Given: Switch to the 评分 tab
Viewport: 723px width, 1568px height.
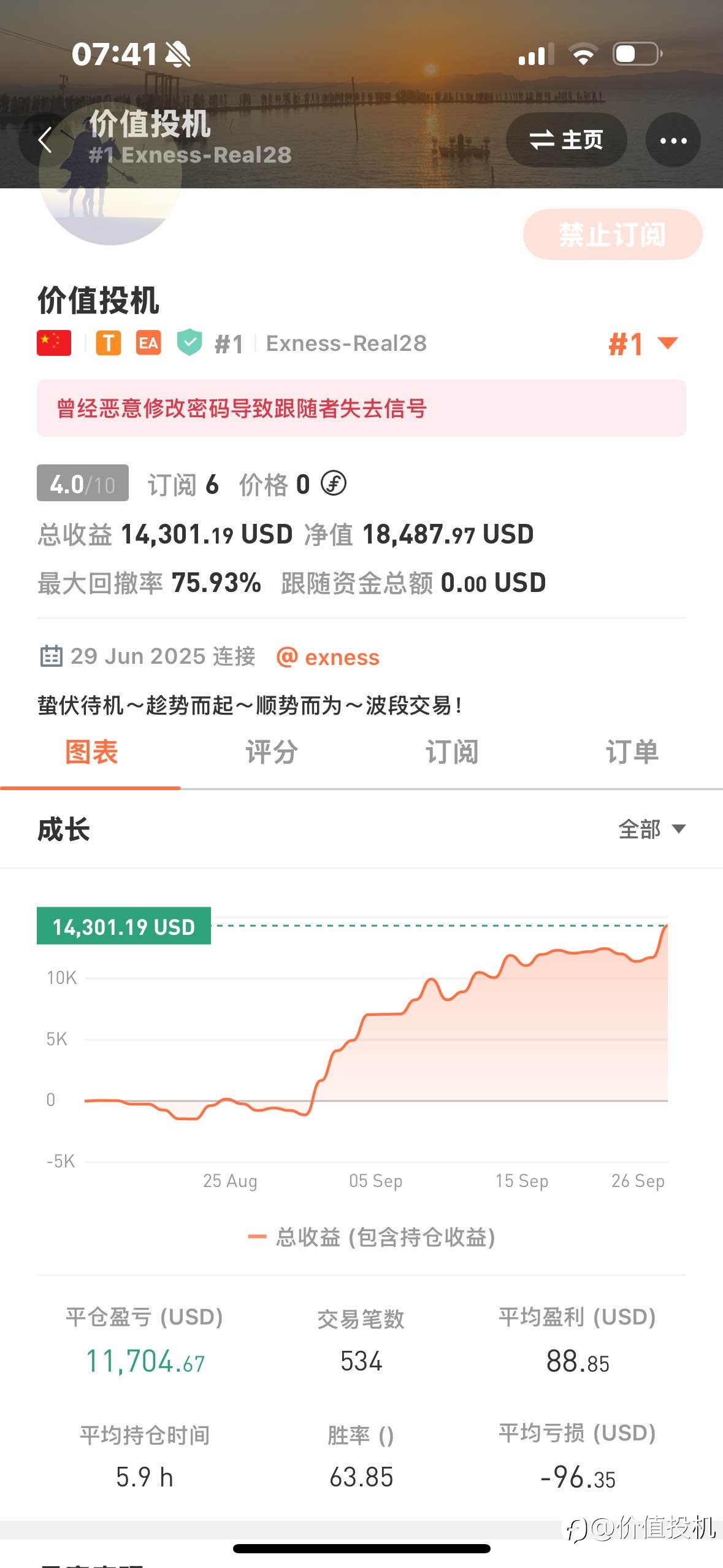Looking at the screenshot, I should click(272, 752).
